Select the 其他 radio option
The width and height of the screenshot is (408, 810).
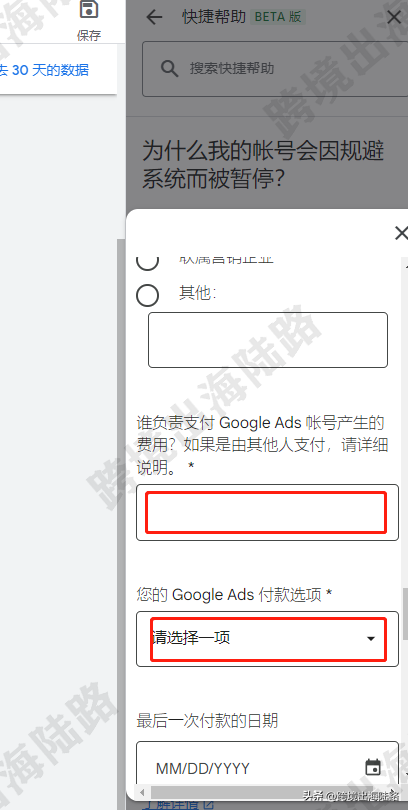tap(148, 295)
